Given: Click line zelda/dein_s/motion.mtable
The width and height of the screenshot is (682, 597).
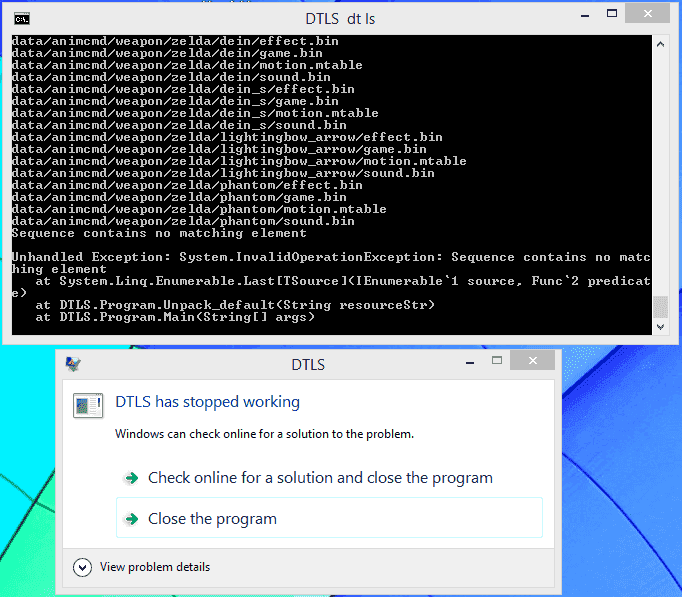Looking at the screenshot, I should tap(195, 113).
